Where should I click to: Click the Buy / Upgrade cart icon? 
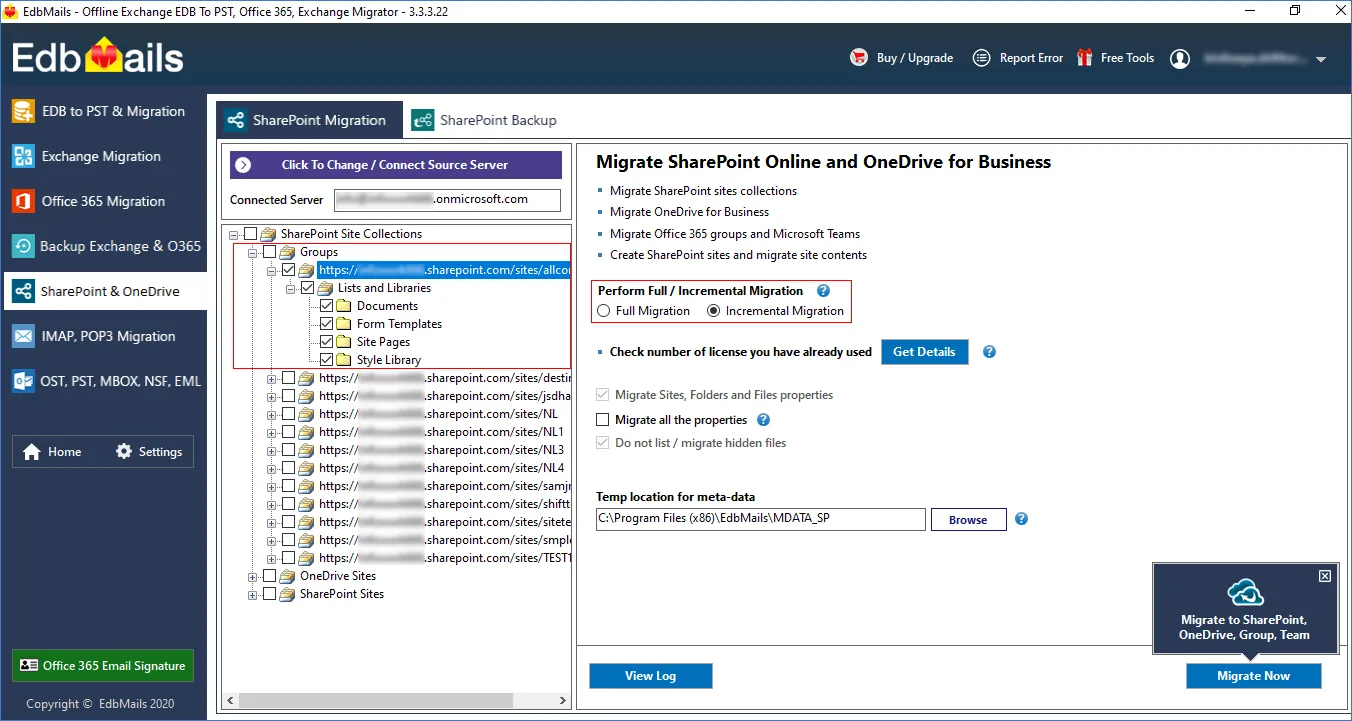(x=858, y=58)
